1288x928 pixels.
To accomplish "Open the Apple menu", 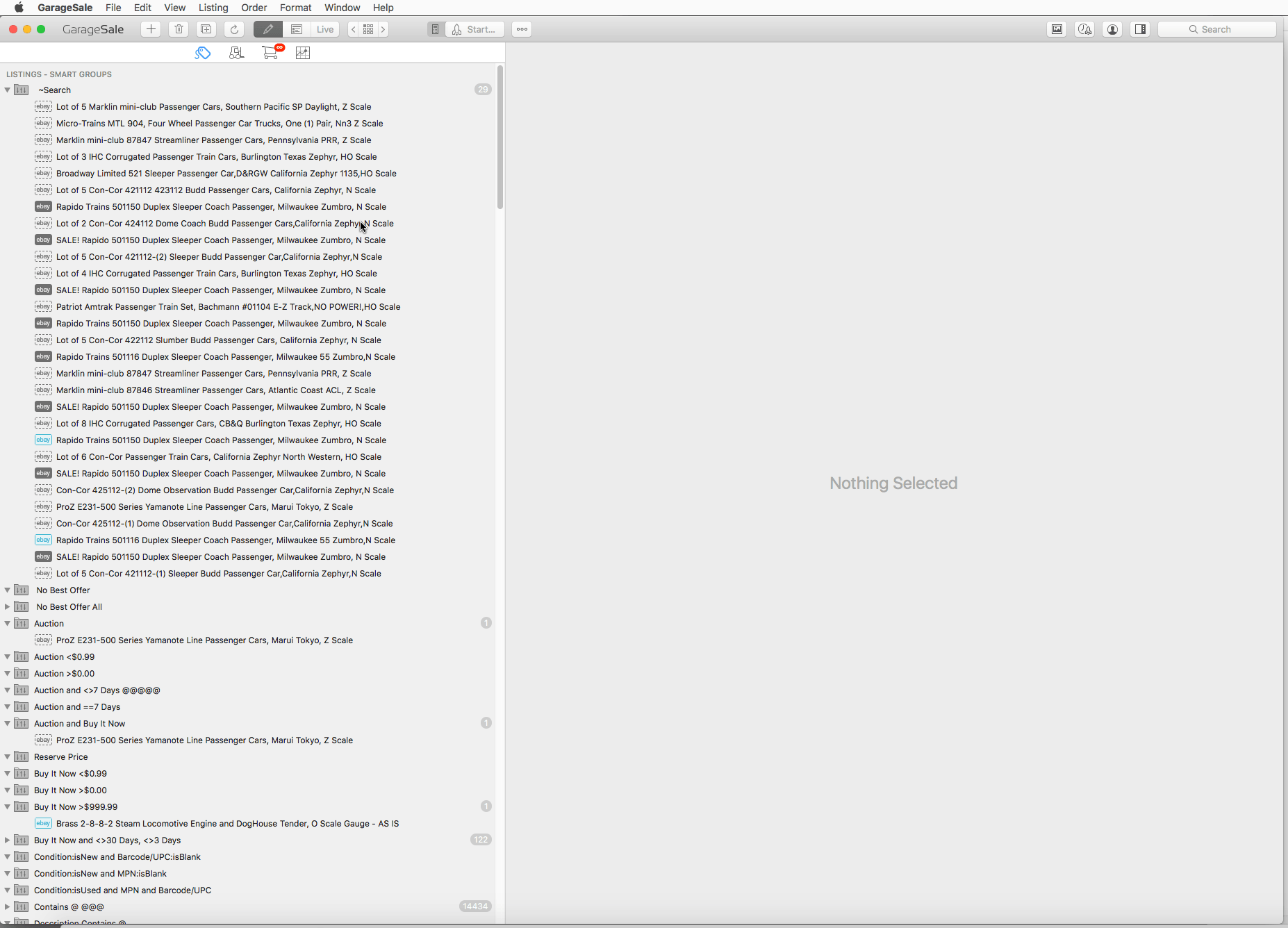I will 19,8.
